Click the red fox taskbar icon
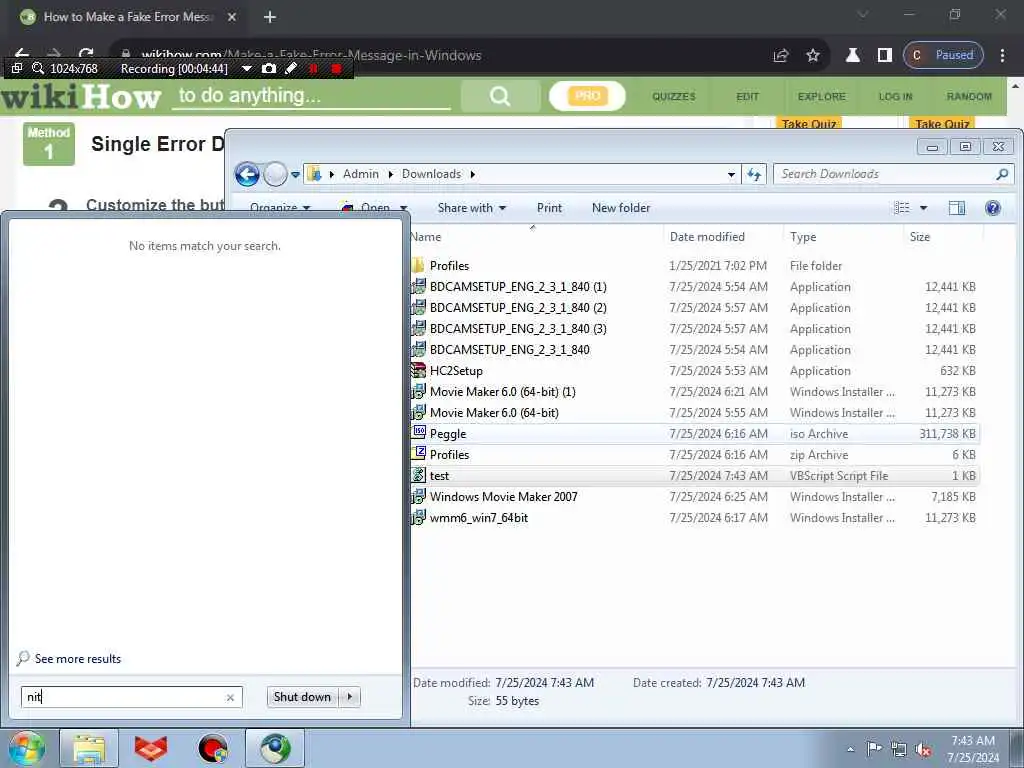The image size is (1024, 768). pyautogui.click(x=151, y=748)
